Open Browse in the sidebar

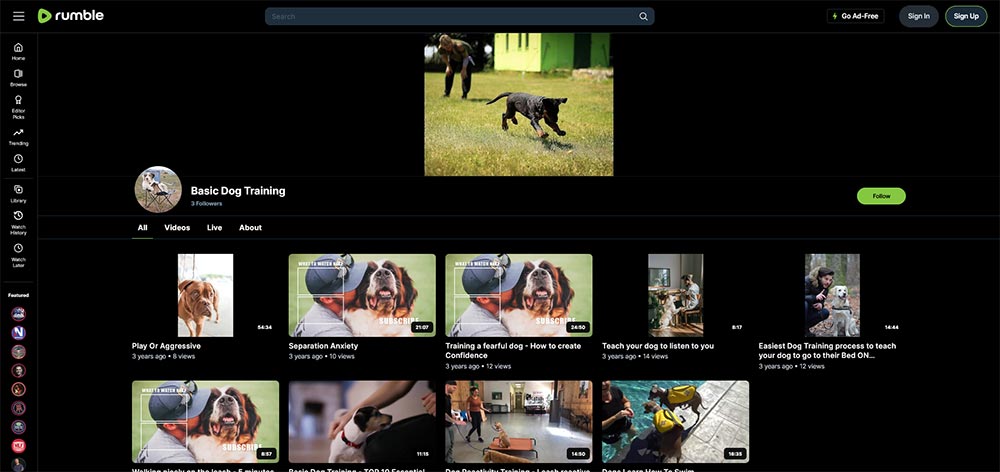point(18,78)
